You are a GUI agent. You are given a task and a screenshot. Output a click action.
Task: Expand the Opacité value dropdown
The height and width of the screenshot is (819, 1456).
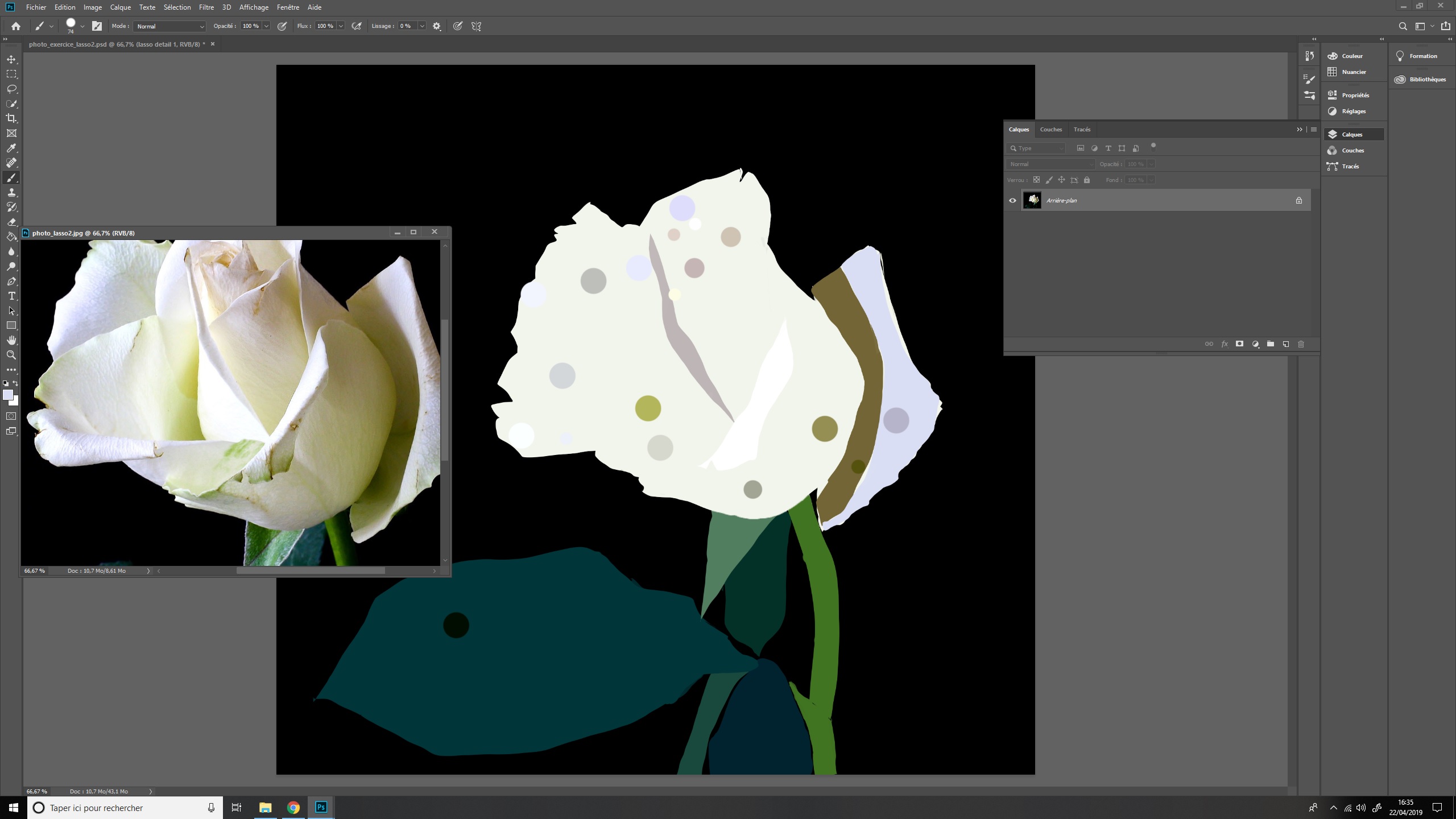click(266, 26)
